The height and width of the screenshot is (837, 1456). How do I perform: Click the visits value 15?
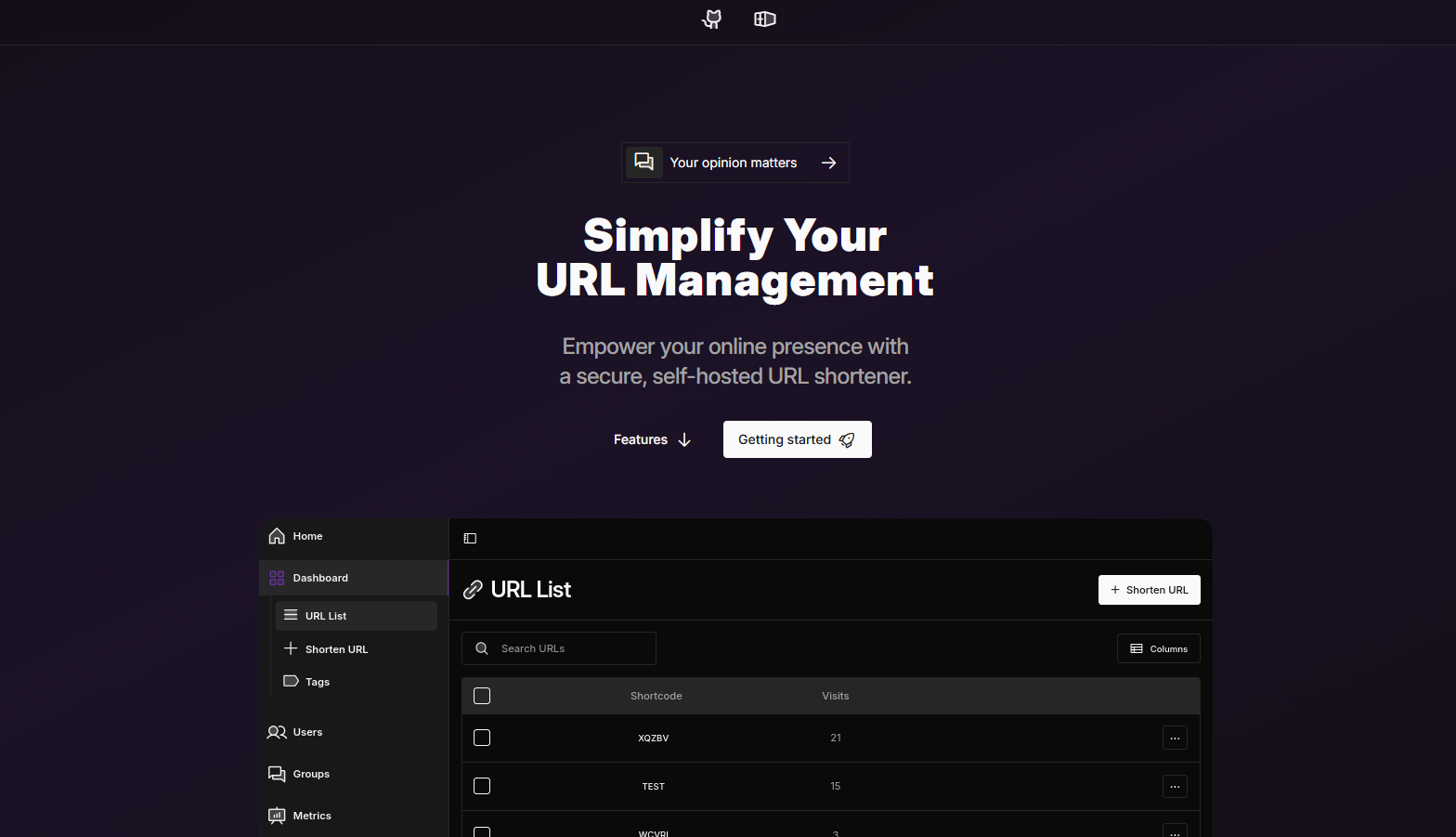[836, 787]
